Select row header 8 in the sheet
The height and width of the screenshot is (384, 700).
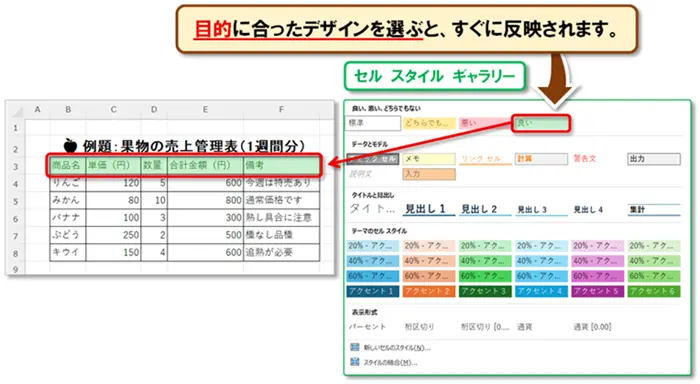[x=16, y=253]
